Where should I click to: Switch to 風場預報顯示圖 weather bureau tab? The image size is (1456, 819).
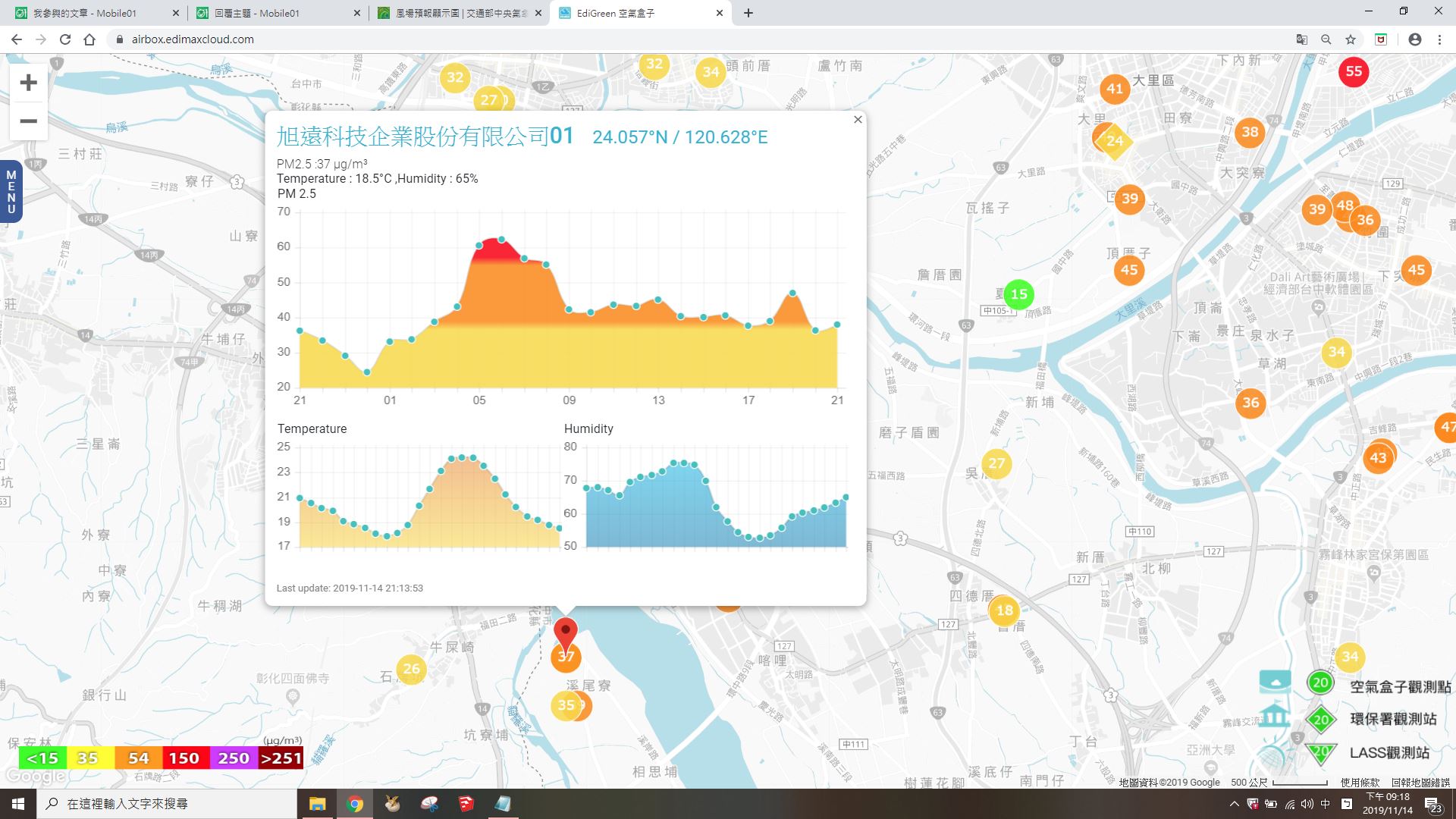pos(459,13)
